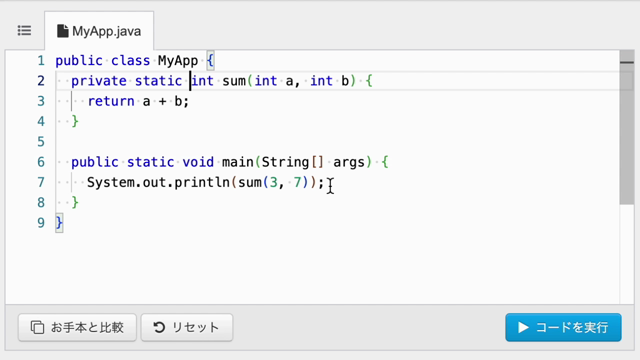
Task: Click the お手本と比較 compare button
Action: coord(77,327)
